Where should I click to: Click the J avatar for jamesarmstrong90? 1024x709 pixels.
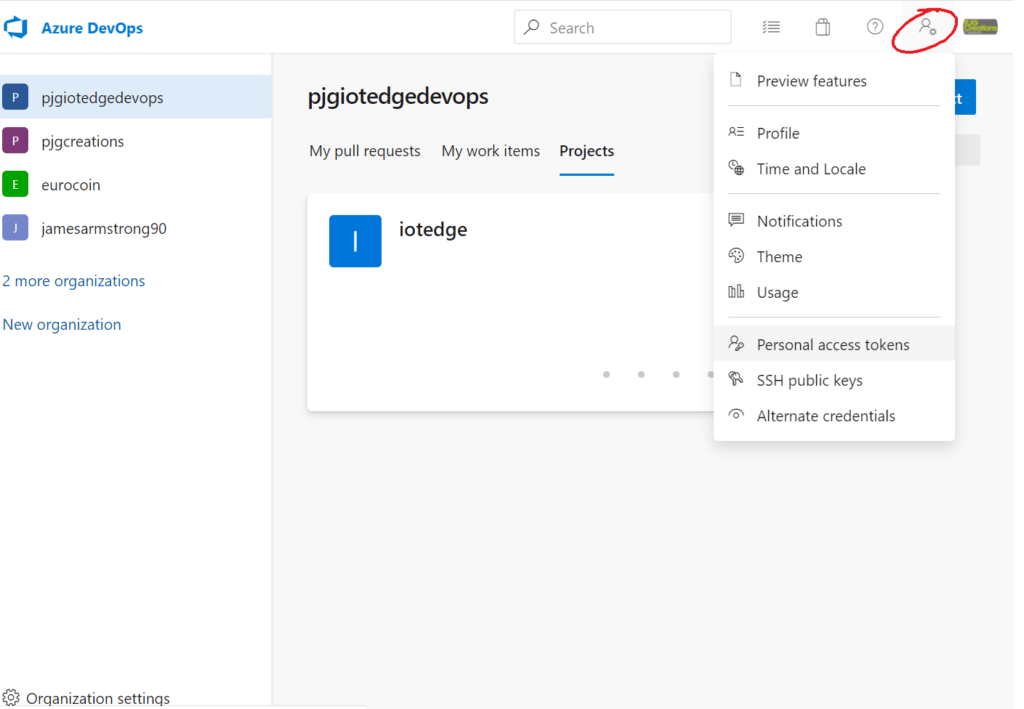(x=15, y=228)
